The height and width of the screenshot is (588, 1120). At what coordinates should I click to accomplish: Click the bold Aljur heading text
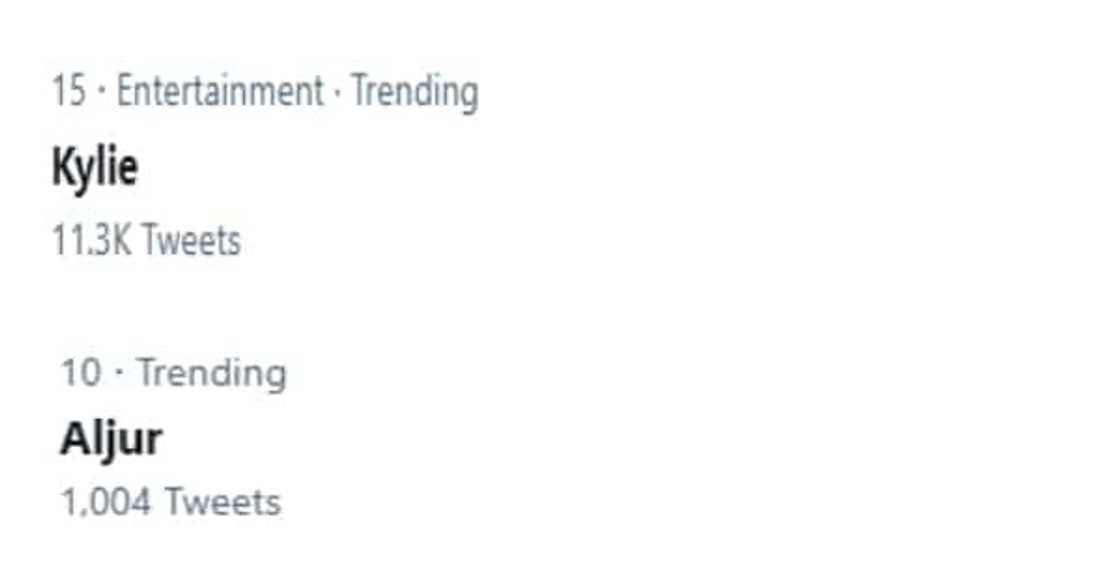point(110,439)
